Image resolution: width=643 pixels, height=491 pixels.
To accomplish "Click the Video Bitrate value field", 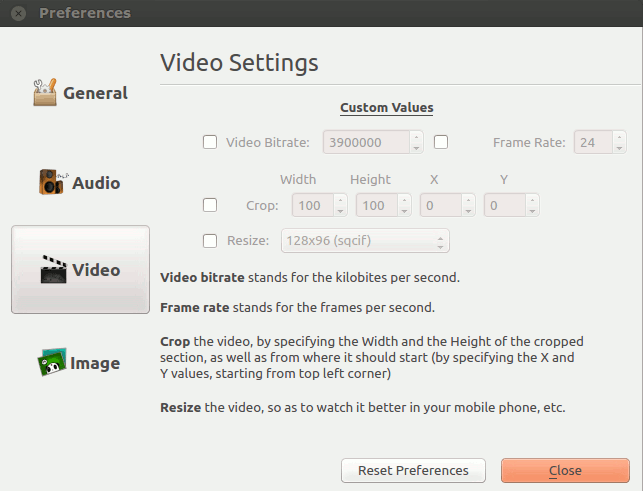I will tap(366, 142).
